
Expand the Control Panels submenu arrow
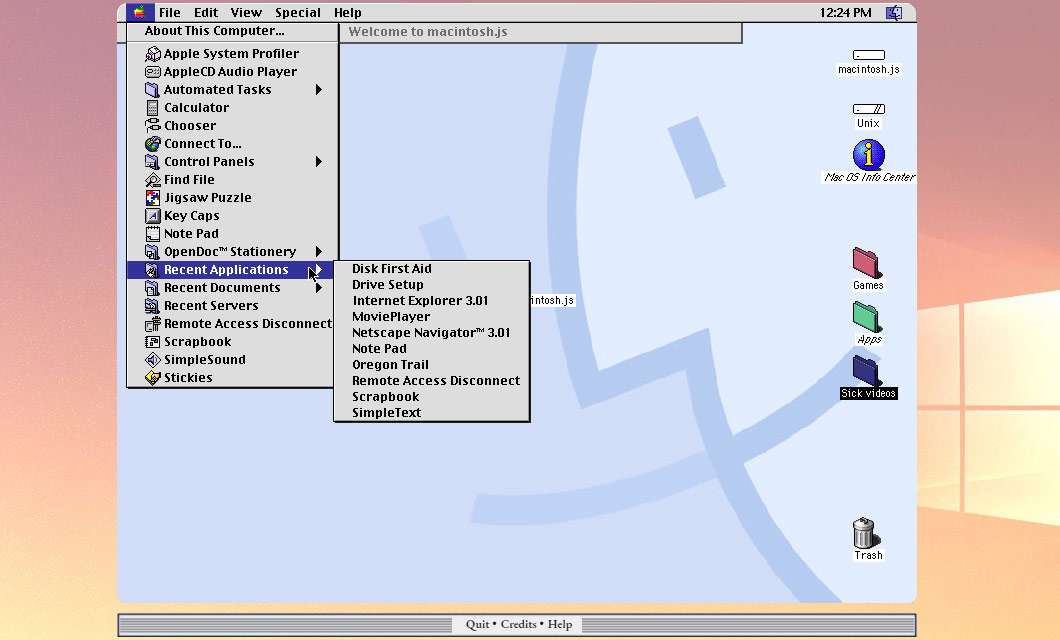[x=318, y=162]
